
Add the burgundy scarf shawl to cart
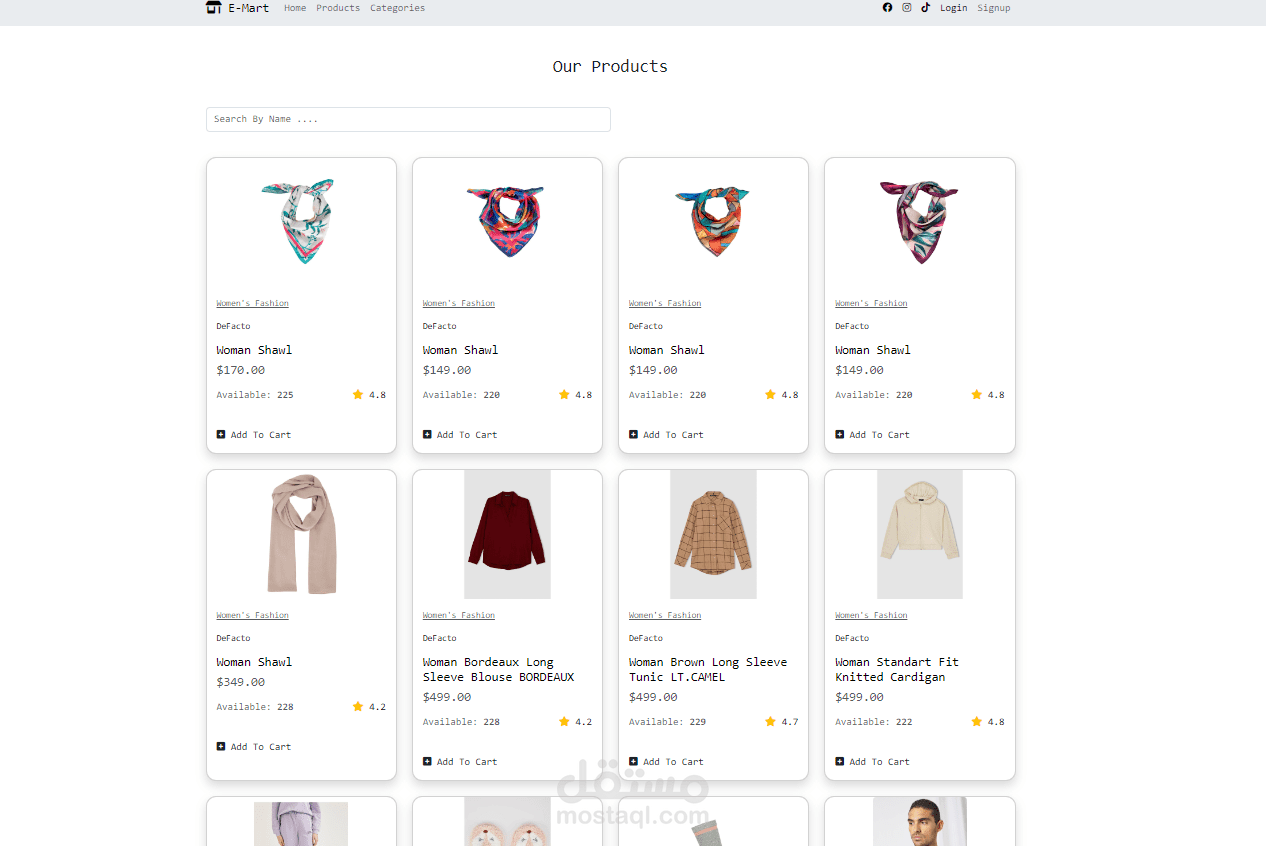click(x=873, y=434)
